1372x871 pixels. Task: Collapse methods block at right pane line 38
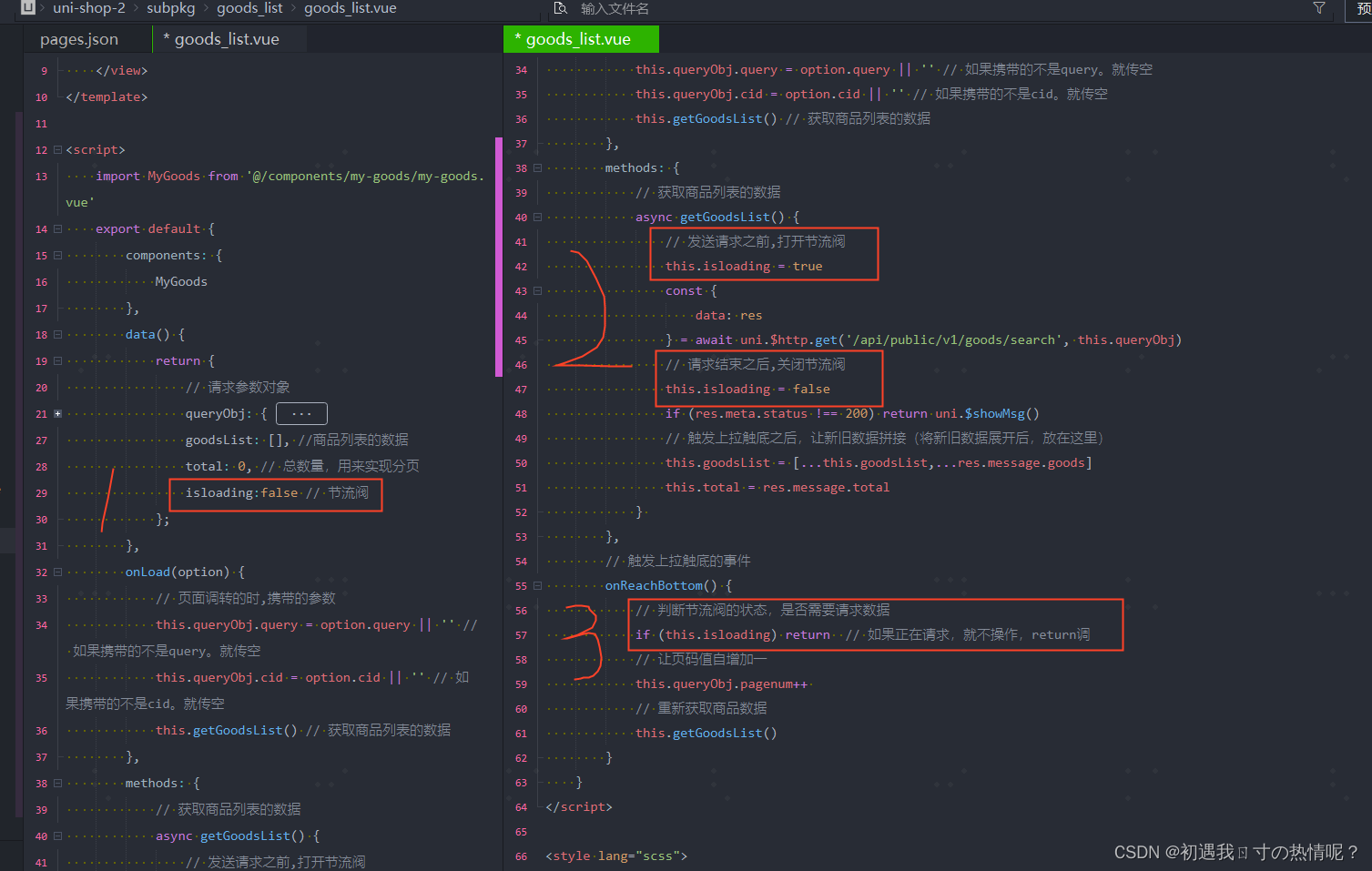point(537,167)
